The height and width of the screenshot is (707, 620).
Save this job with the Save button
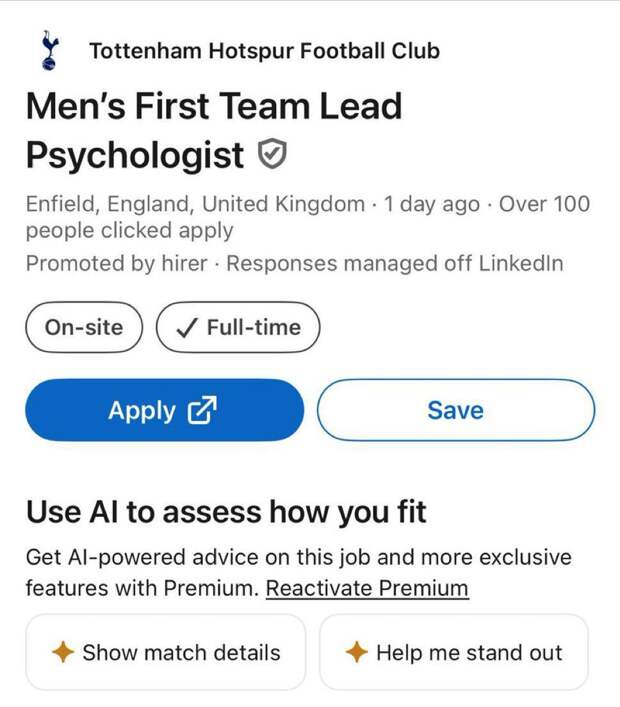click(x=455, y=410)
